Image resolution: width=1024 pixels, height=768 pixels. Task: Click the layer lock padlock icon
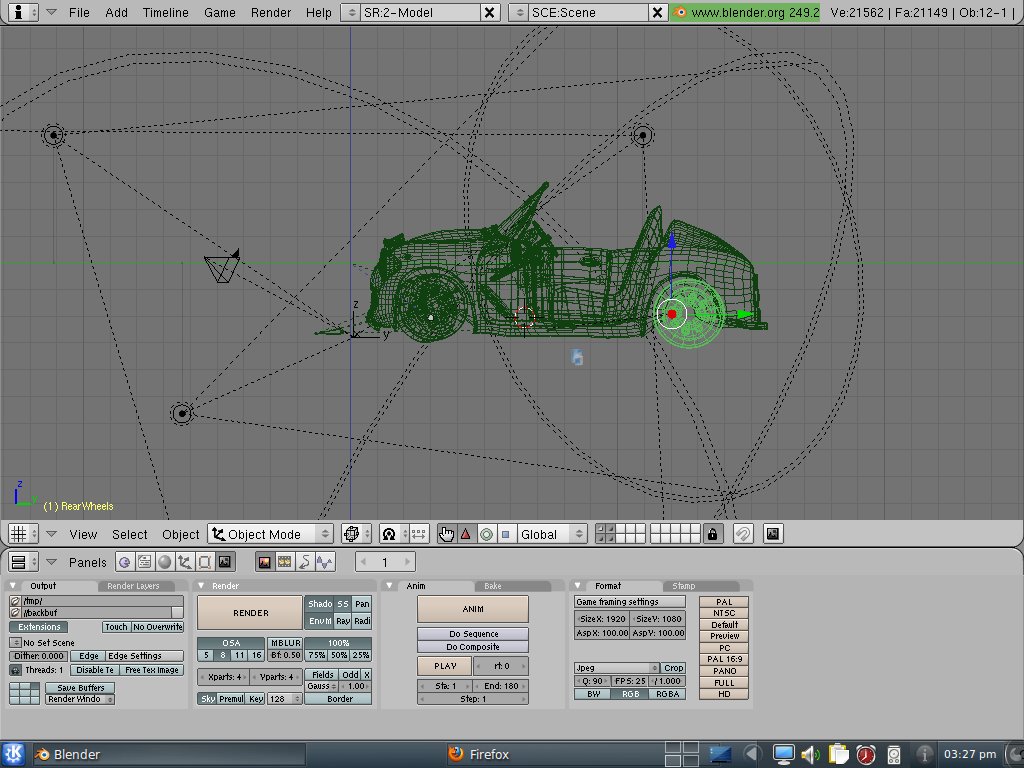(712, 534)
